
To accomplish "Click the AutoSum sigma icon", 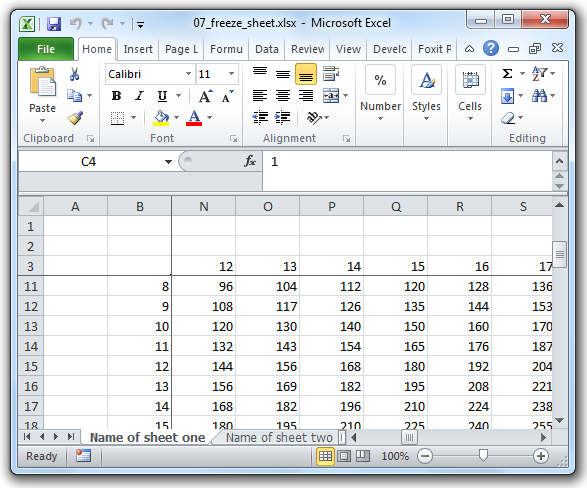I will click(507, 73).
